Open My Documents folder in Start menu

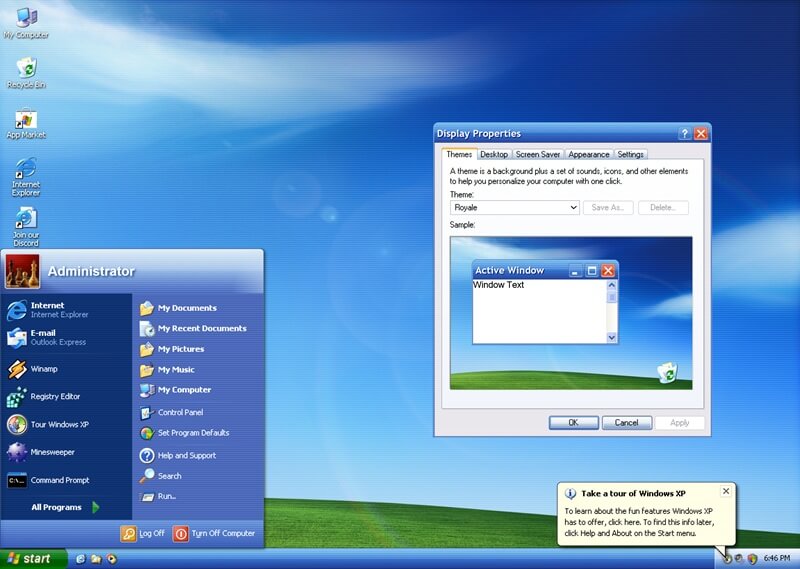pyautogui.click(x=198, y=308)
